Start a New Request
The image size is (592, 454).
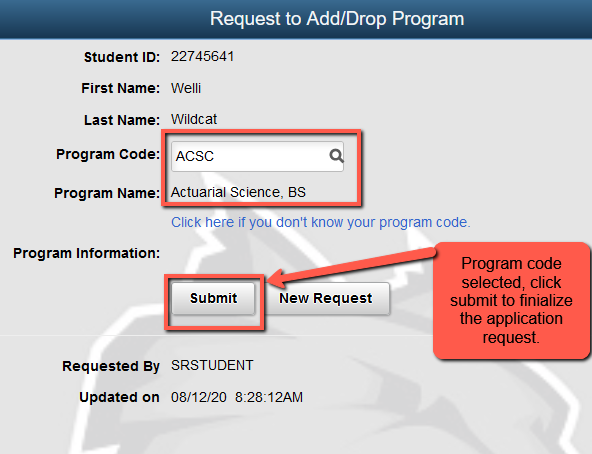(x=326, y=298)
